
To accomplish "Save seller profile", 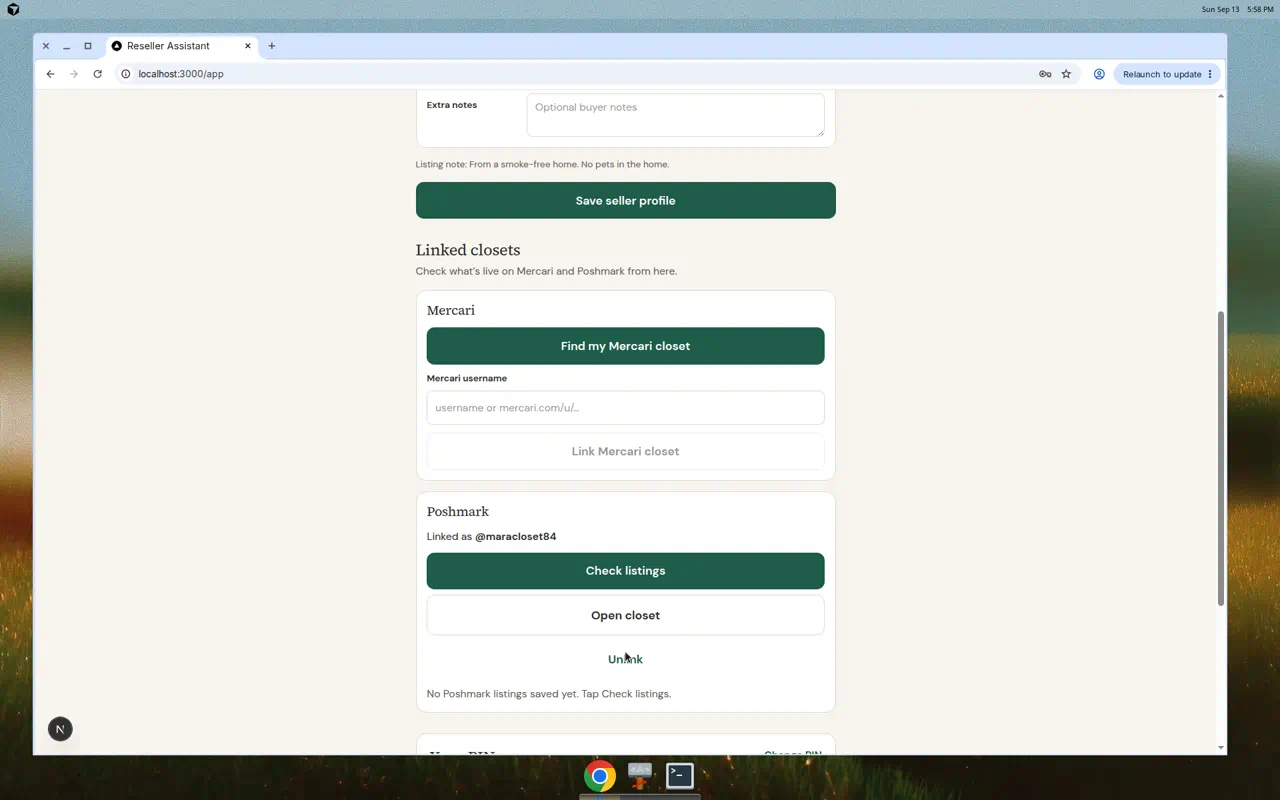I will point(626,200).
